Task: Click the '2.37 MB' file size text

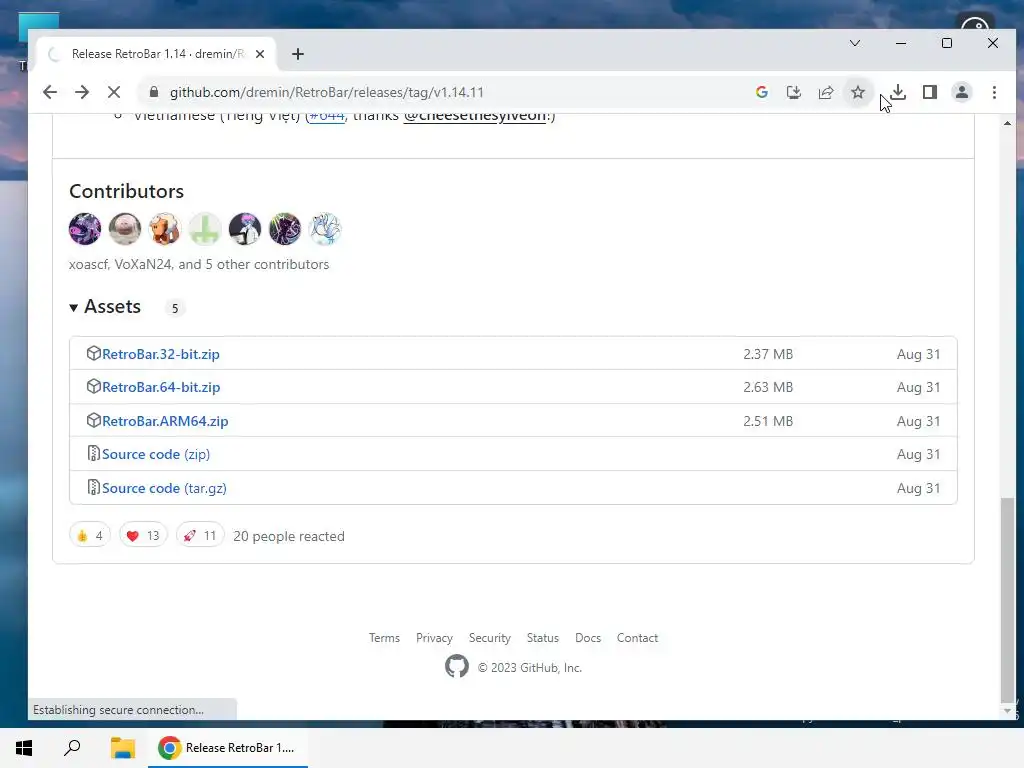Action: point(768,354)
